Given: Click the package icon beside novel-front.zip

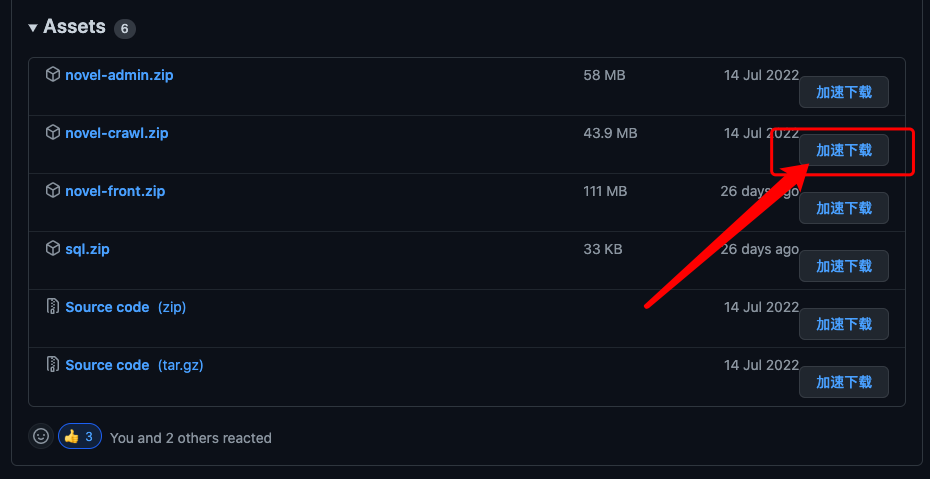Looking at the screenshot, I should tap(53, 191).
